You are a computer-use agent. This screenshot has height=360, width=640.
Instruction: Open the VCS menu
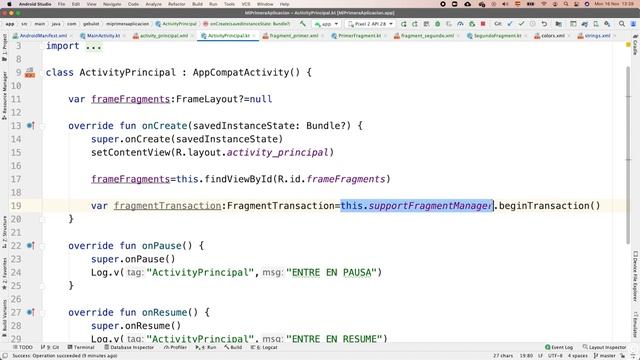pyautogui.click(x=246, y=4)
